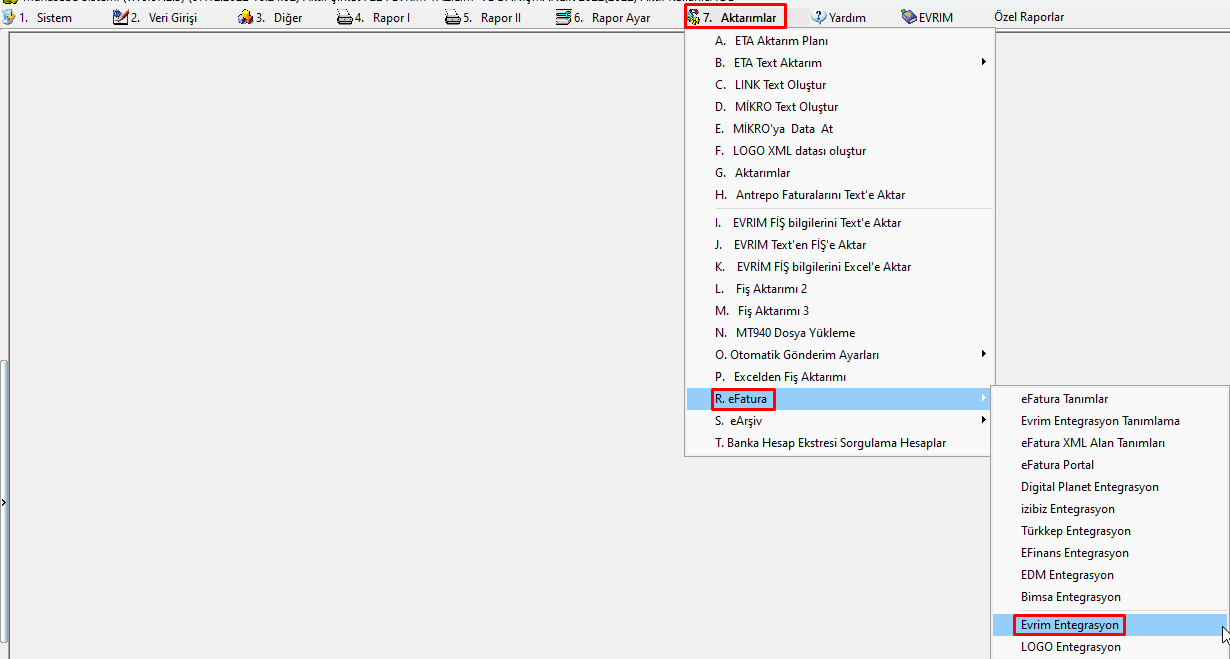
Task: Select LOGO XML datası oluştur
Action: [x=839, y=151]
